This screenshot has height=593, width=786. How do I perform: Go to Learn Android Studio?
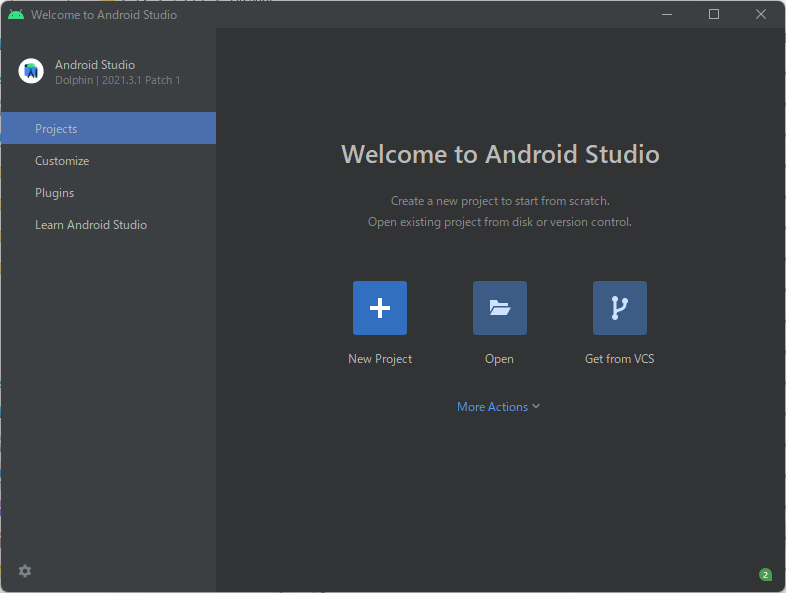tap(108, 225)
